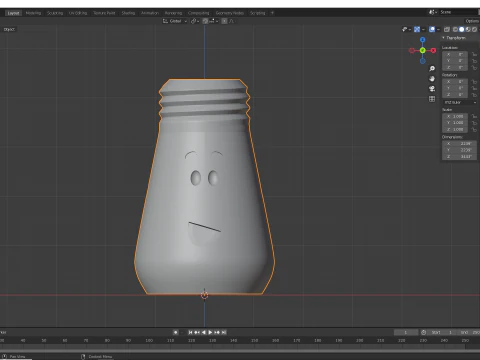
Task: Toggle auto keying record button
Action: coord(176,332)
